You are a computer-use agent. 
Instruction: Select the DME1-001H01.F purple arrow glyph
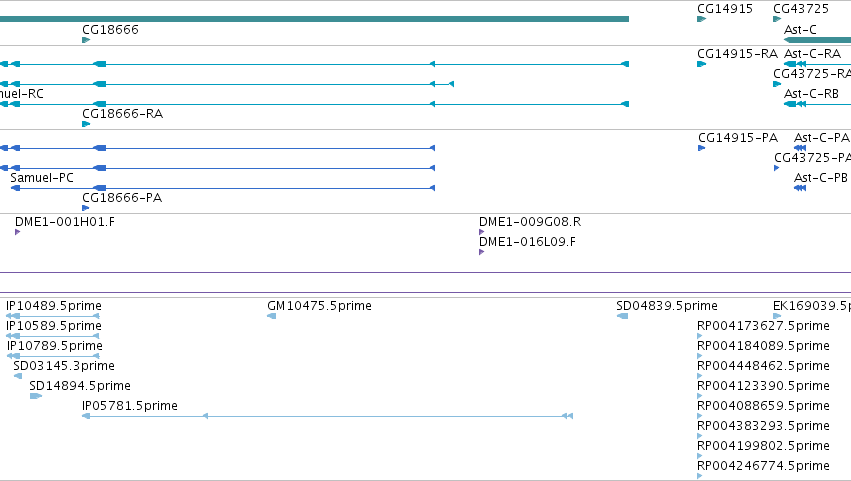point(17,232)
